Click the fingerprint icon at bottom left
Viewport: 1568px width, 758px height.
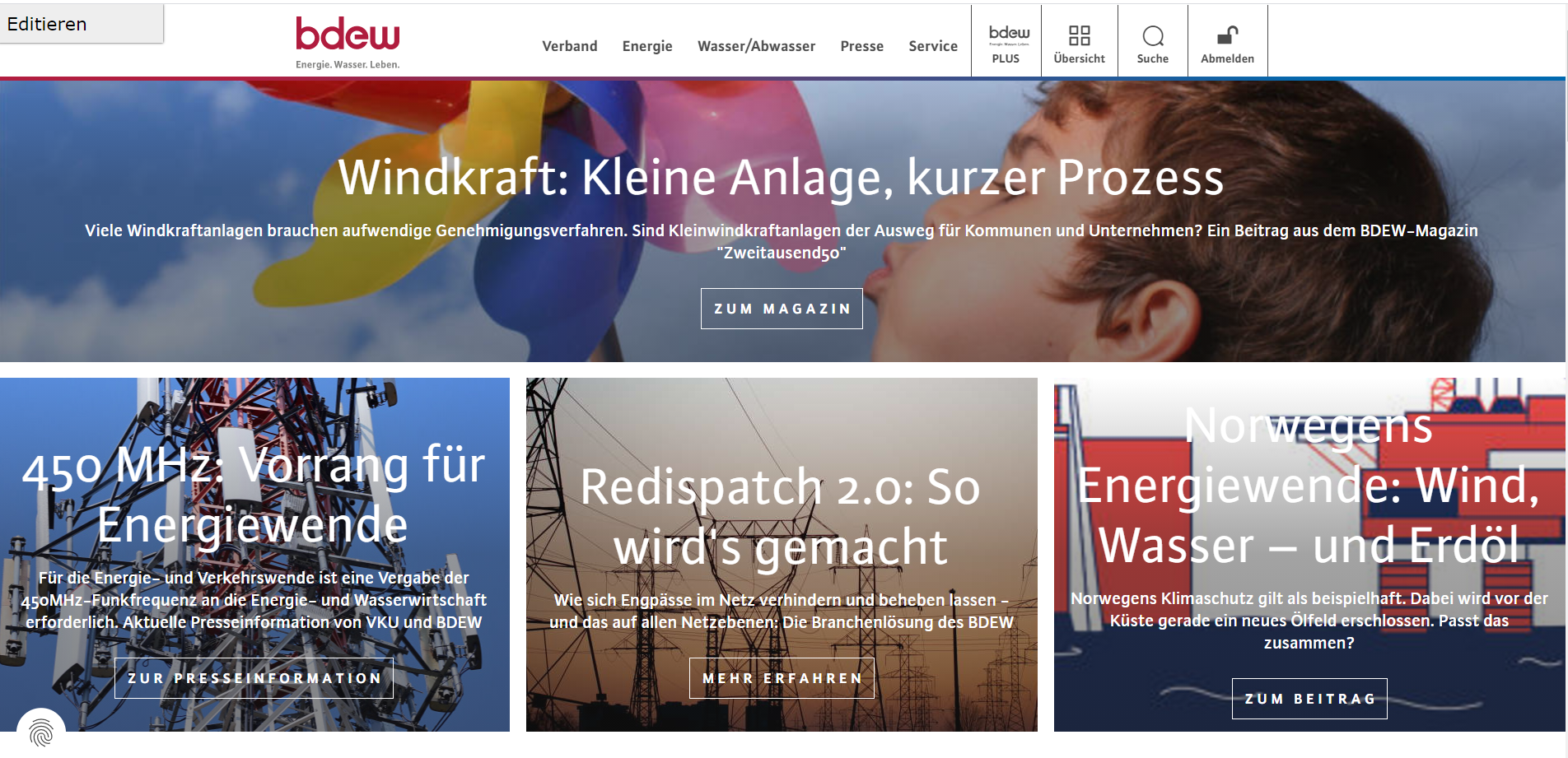(x=41, y=731)
